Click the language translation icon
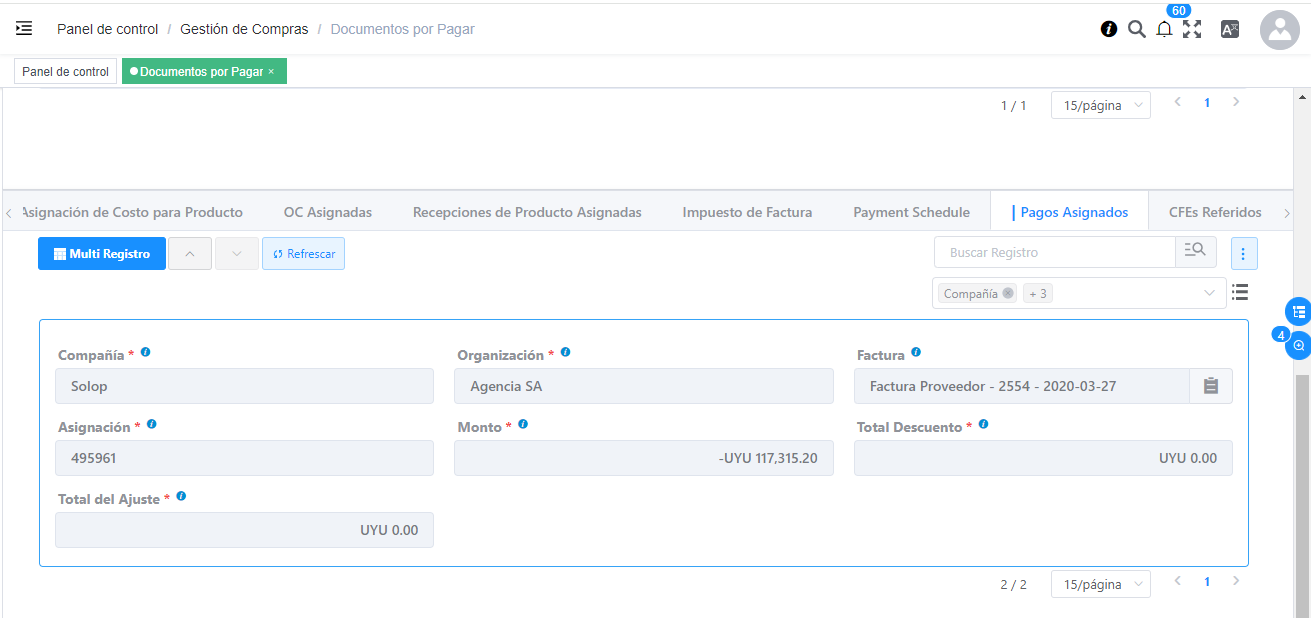Image resolution: width=1311 pixels, height=618 pixels. 1230,29
